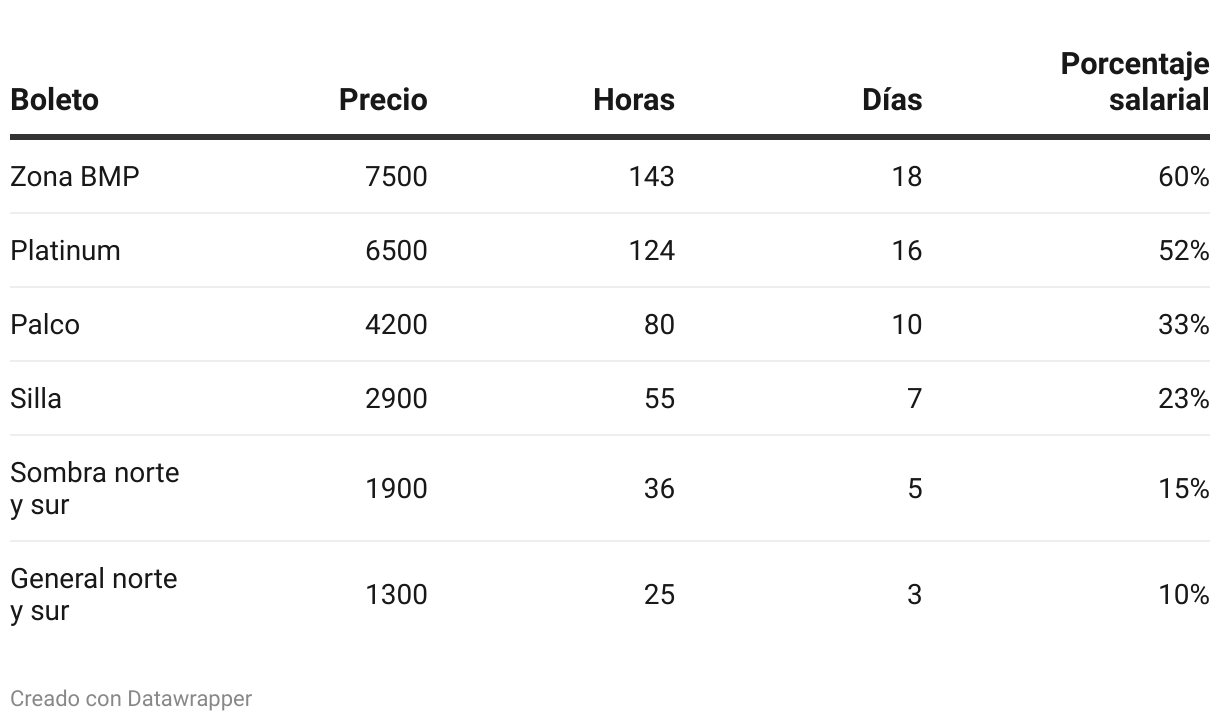Screen dimensions: 1220x722
Task: Click the 1300 General price cell
Action: (396, 594)
